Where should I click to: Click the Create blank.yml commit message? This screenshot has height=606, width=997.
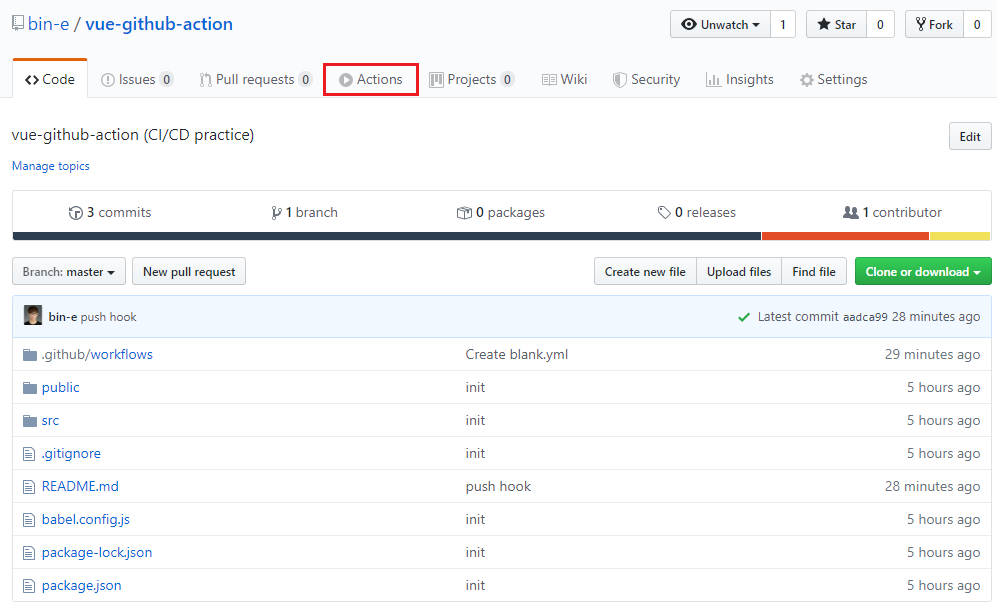click(517, 355)
